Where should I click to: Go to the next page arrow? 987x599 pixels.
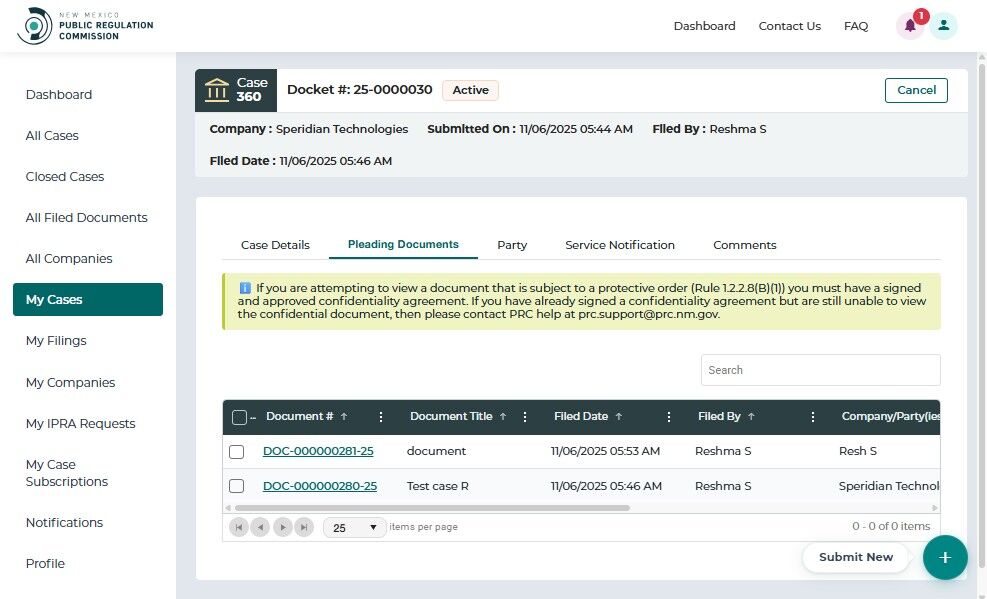tap(283, 527)
